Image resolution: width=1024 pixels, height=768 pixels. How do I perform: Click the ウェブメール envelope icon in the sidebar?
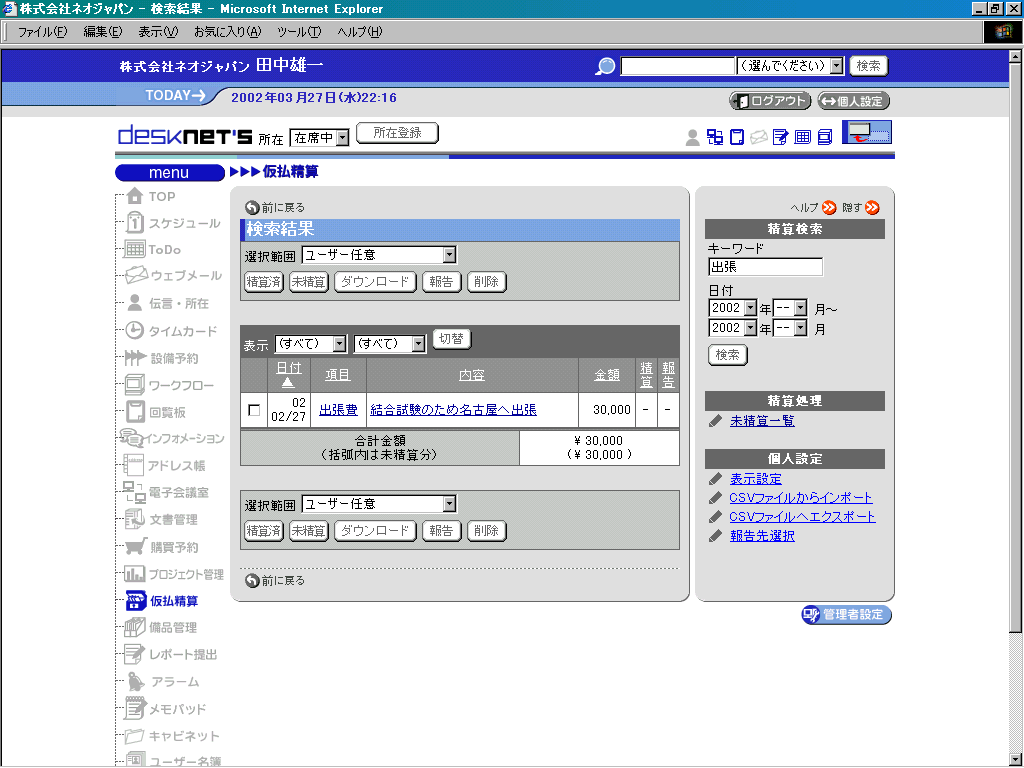[136, 276]
